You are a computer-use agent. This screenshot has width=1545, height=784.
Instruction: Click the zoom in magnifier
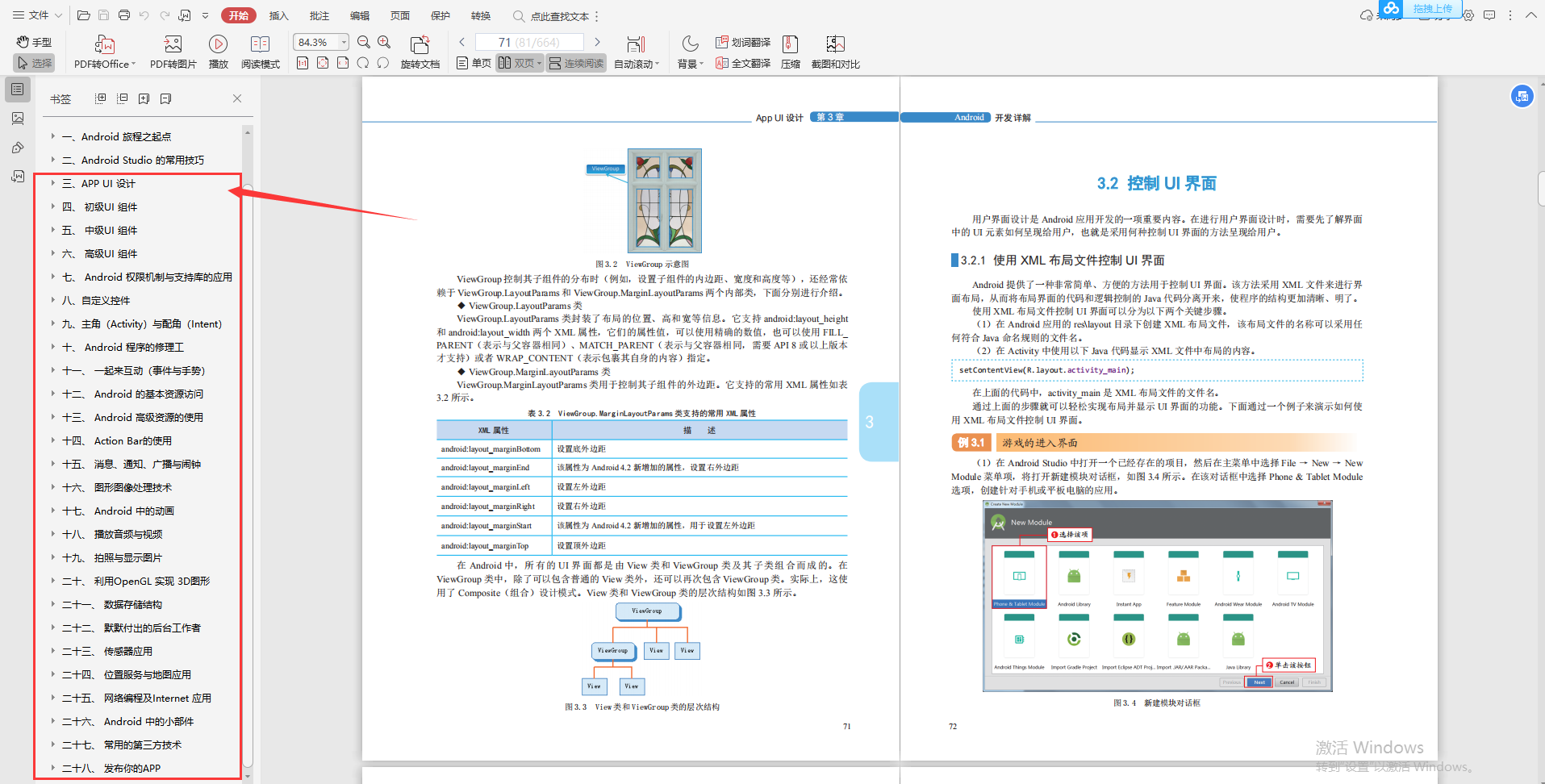click(x=384, y=42)
